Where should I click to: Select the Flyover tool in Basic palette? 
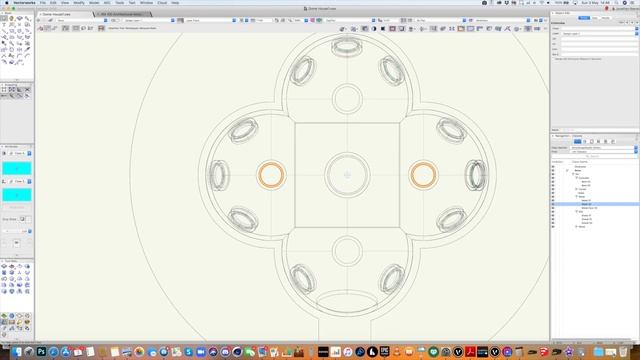[x=20, y=18]
